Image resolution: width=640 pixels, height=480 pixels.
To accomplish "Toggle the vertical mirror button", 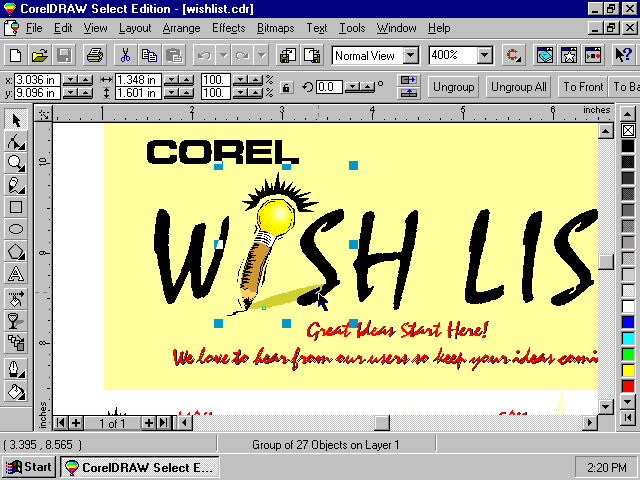I will point(408,93).
